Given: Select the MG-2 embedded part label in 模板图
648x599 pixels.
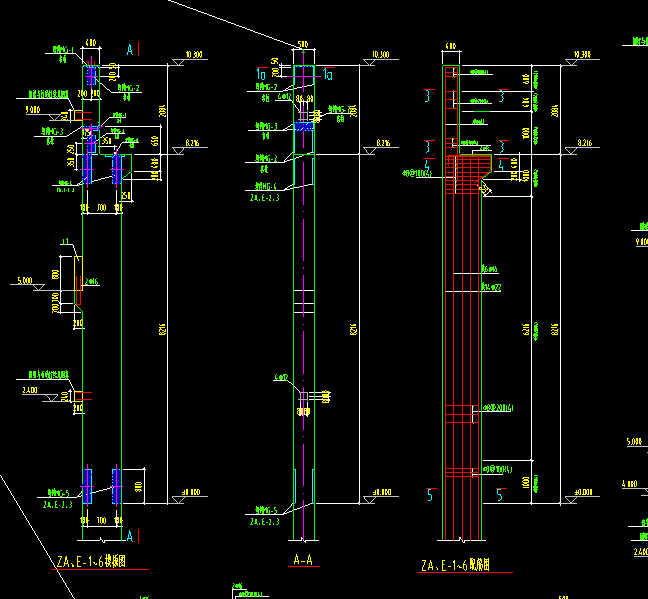Looking at the screenshot, I should pos(129,88).
